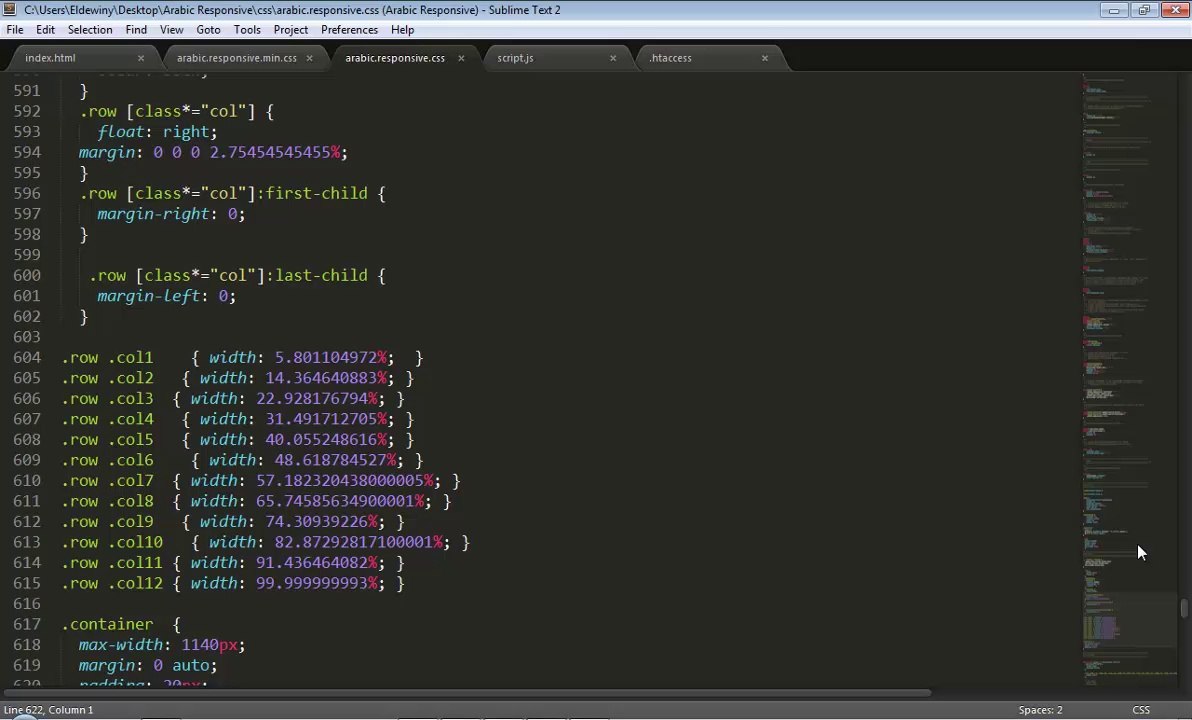Switch to the script.js tab

click(x=515, y=58)
